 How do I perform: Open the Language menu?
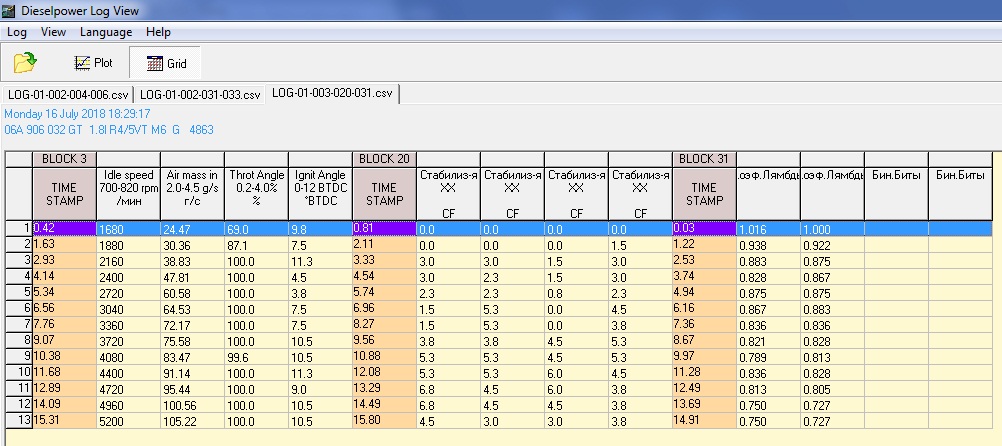click(106, 32)
